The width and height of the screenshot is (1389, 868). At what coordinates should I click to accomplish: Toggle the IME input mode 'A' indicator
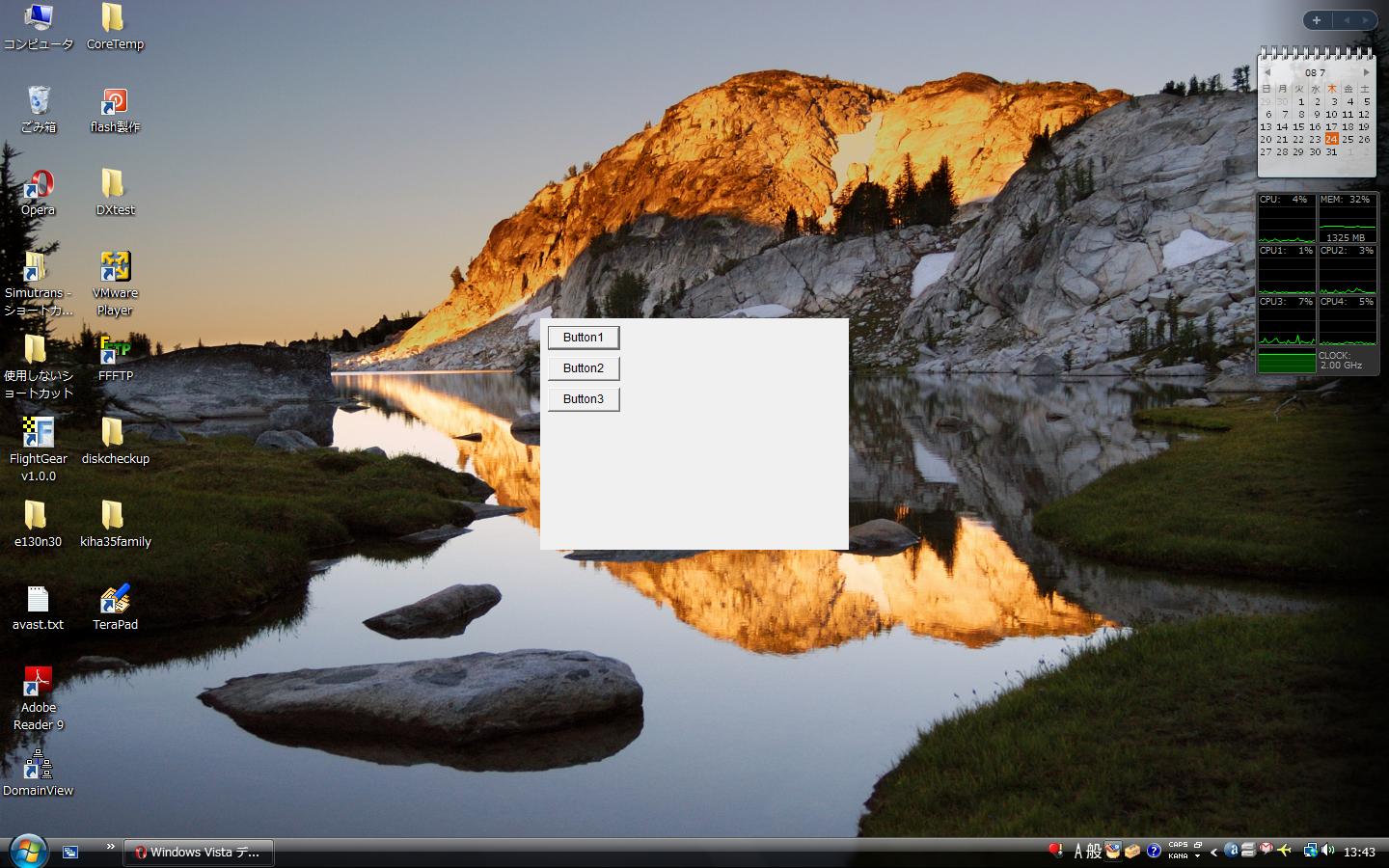(x=1078, y=852)
